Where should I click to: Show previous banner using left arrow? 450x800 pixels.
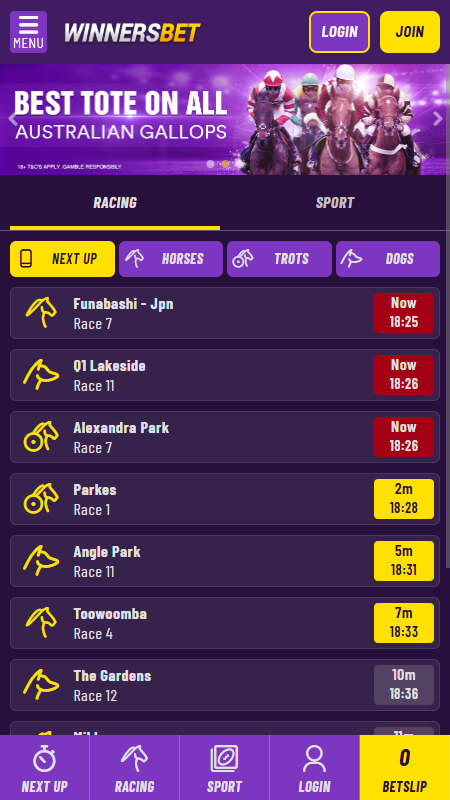tap(13, 119)
